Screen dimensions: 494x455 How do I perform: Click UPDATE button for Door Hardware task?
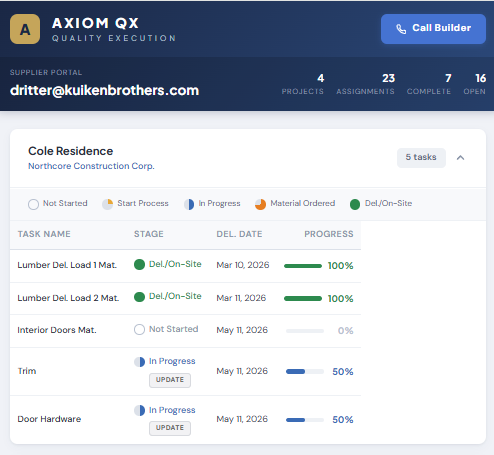point(170,428)
